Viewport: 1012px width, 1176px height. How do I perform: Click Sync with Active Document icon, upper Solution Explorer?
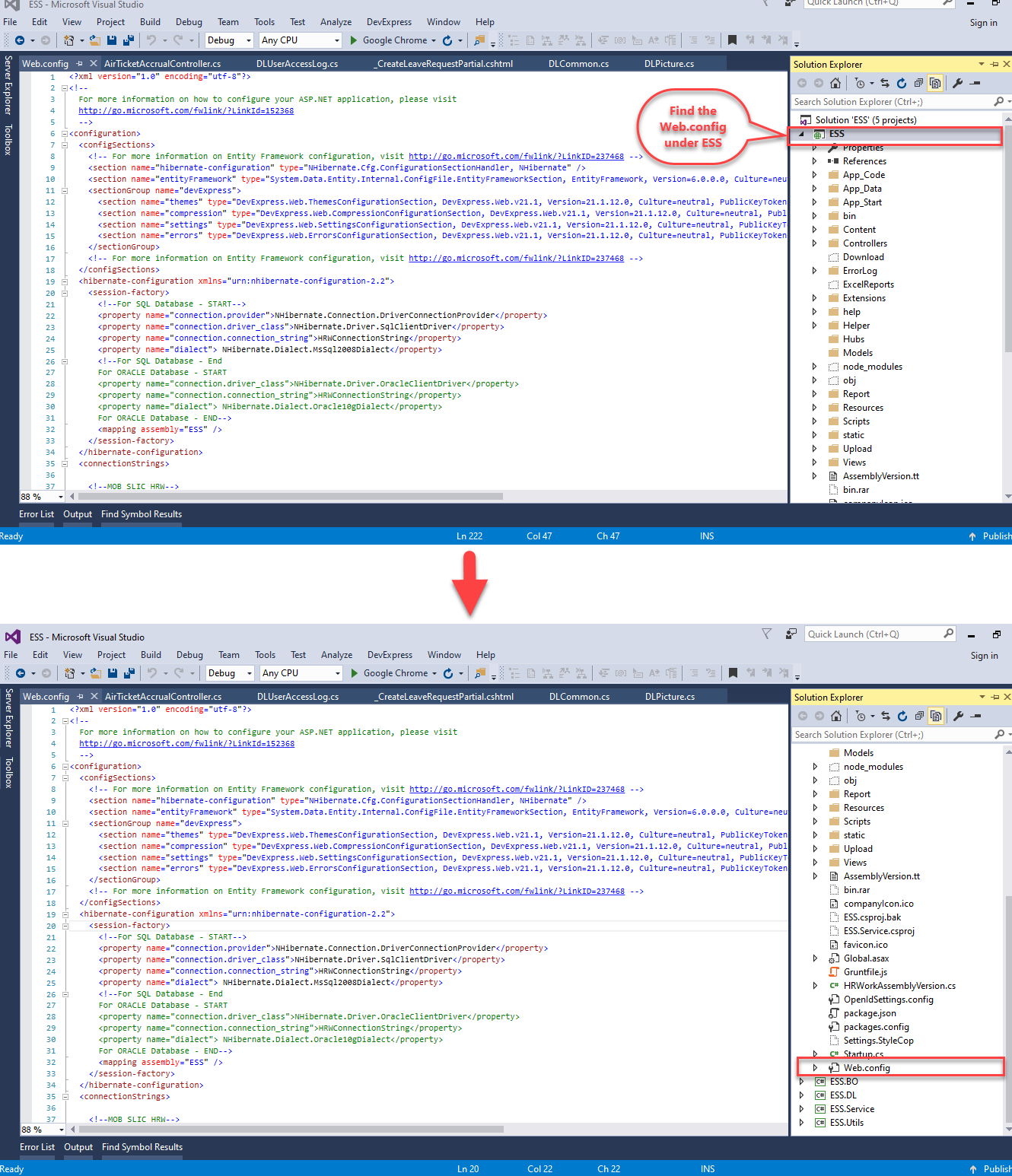point(885,83)
